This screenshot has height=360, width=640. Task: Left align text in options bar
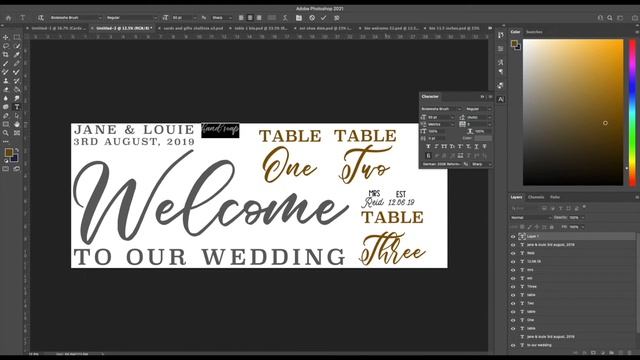click(241, 18)
